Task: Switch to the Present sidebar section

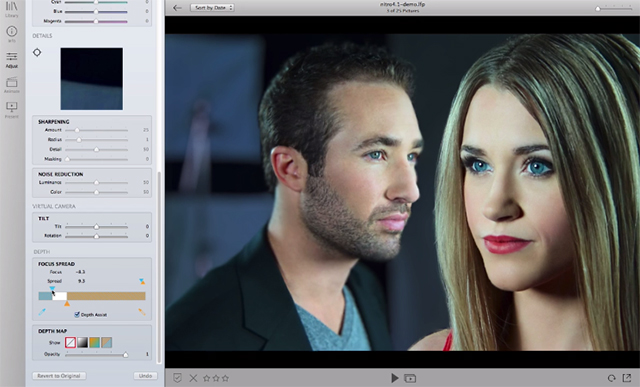Action: click(11, 110)
